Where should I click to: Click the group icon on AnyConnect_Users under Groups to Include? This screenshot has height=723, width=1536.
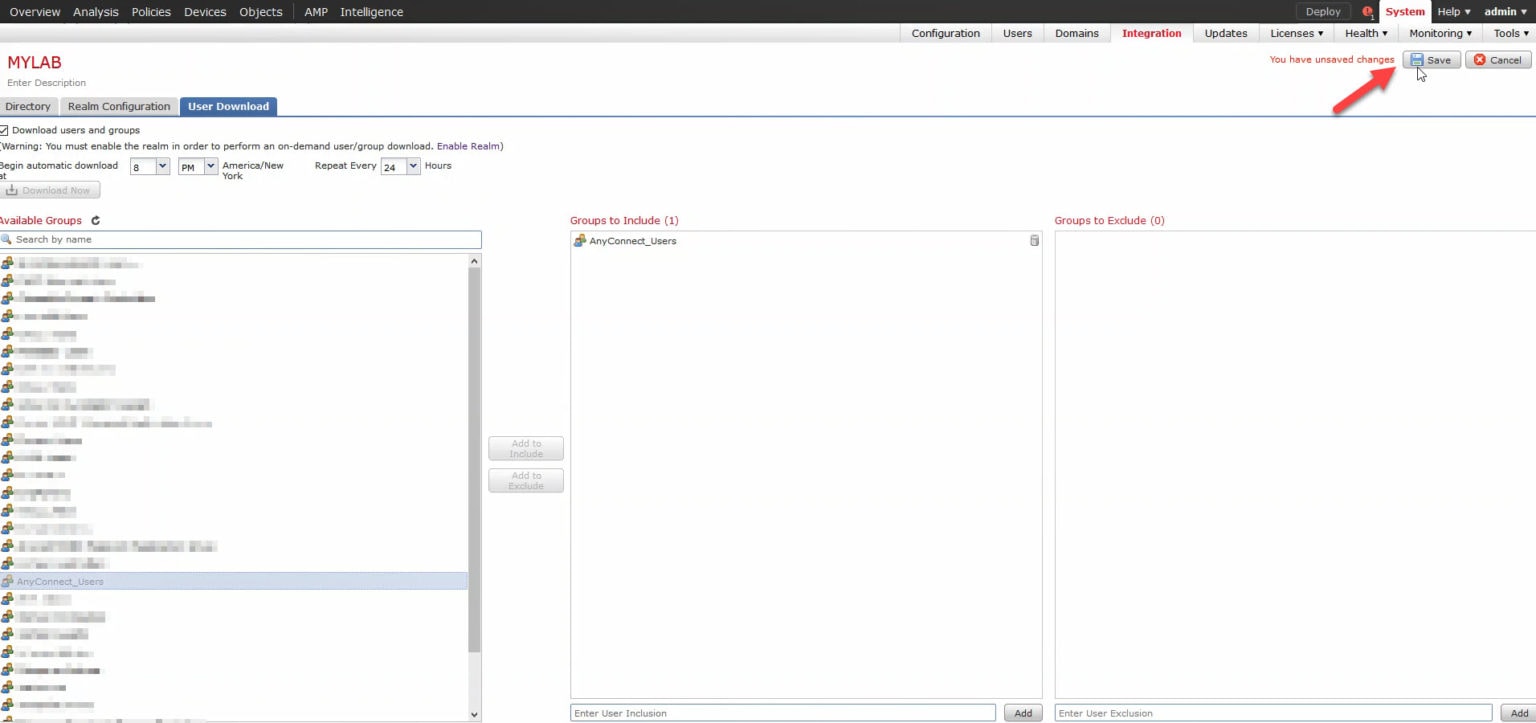[x=579, y=240]
